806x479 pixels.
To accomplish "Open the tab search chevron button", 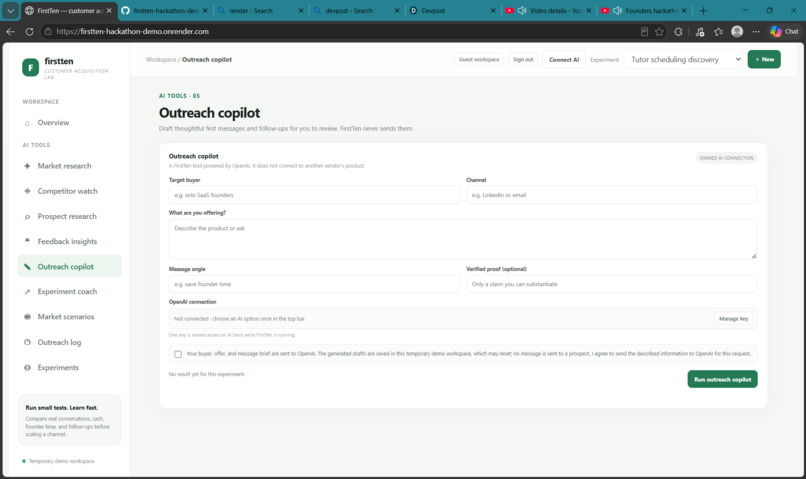I will click(x=10, y=10).
